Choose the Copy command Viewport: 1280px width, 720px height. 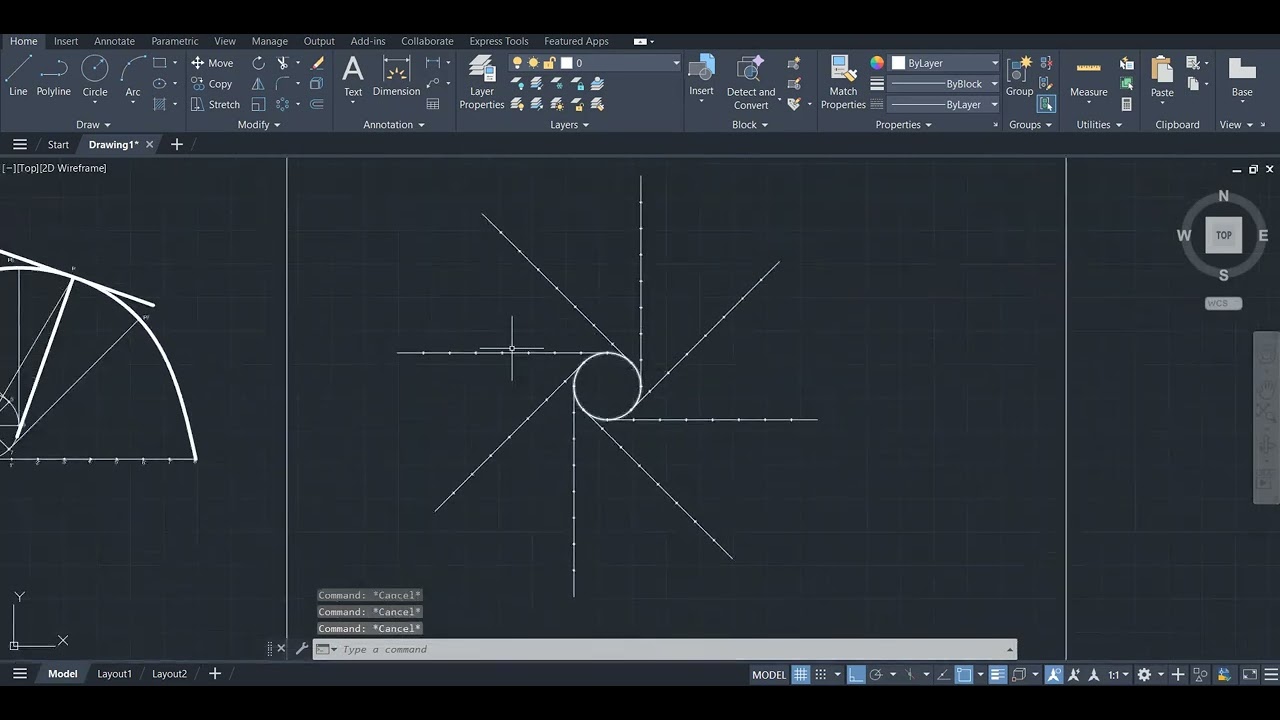(212, 84)
